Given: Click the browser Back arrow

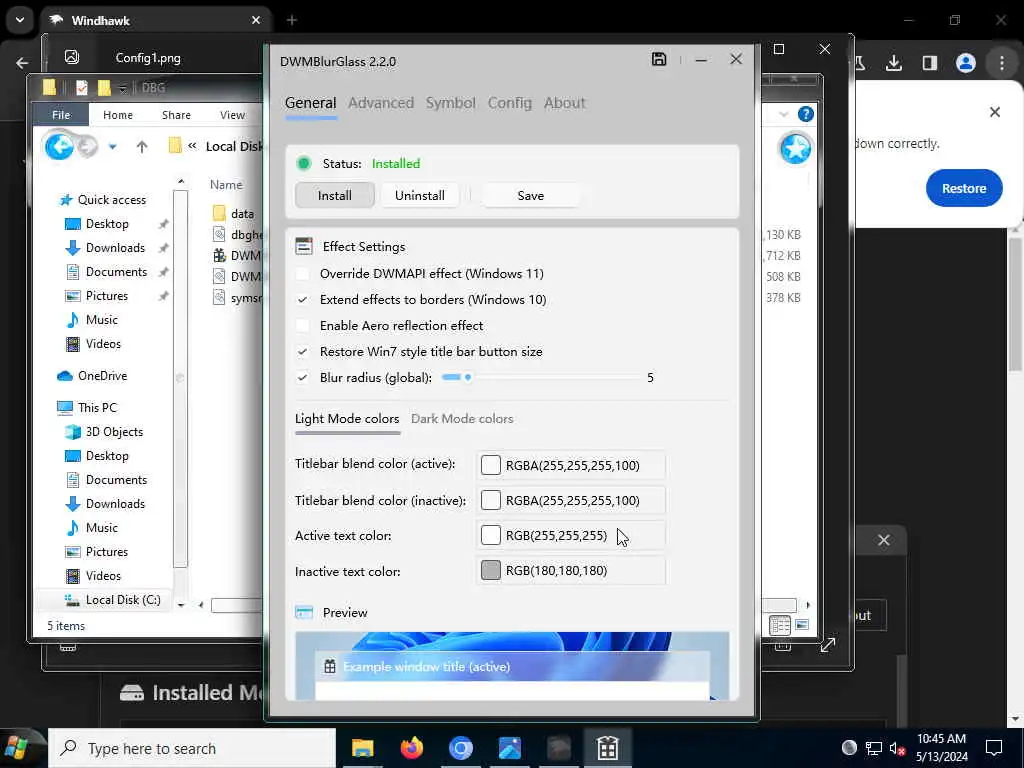Looking at the screenshot, I should coord(22,63).
